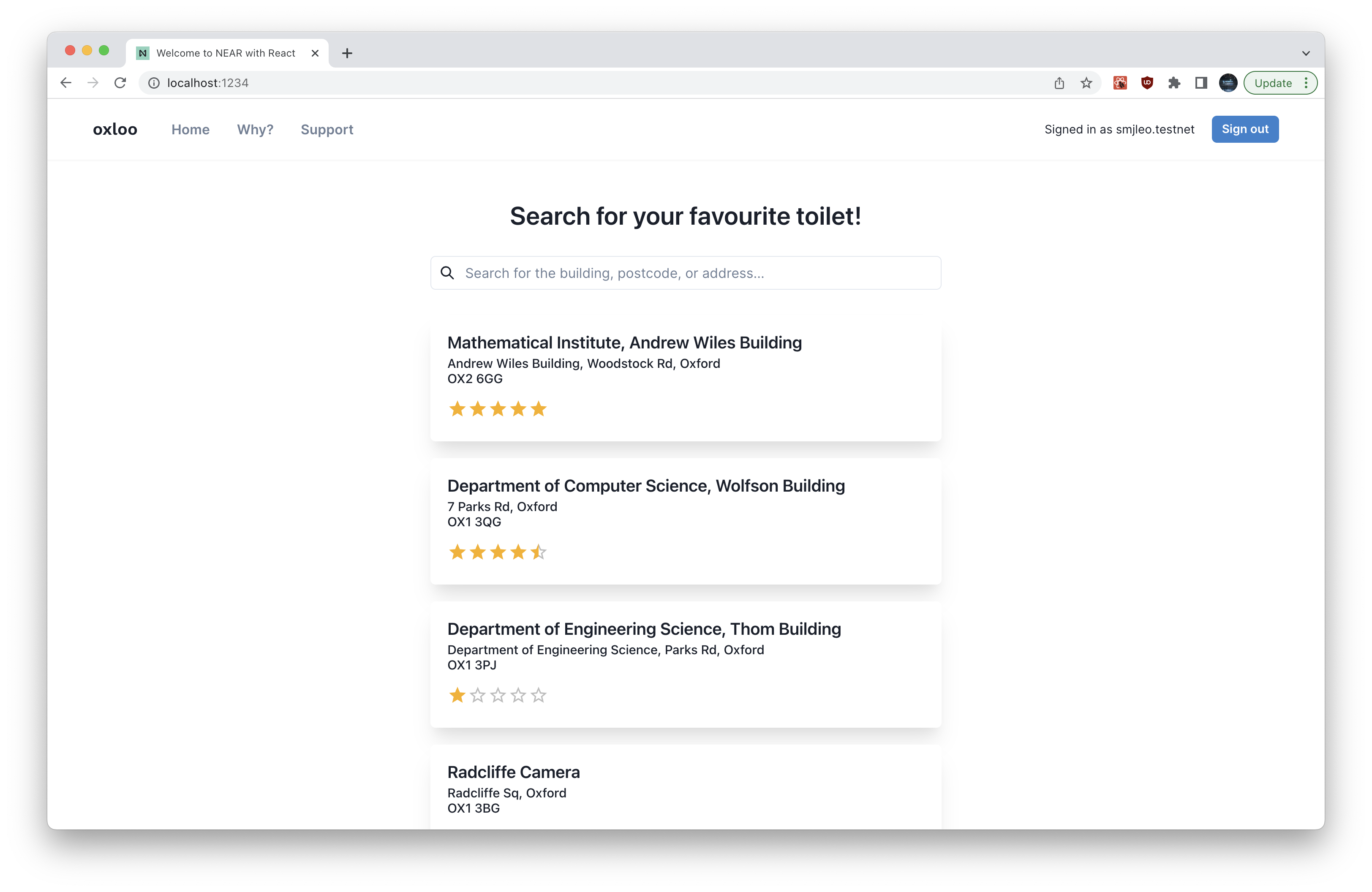1372x892 pixels.
Task: Open Chrome's three-dot Update menu
Action: (x=1306, y=83)
